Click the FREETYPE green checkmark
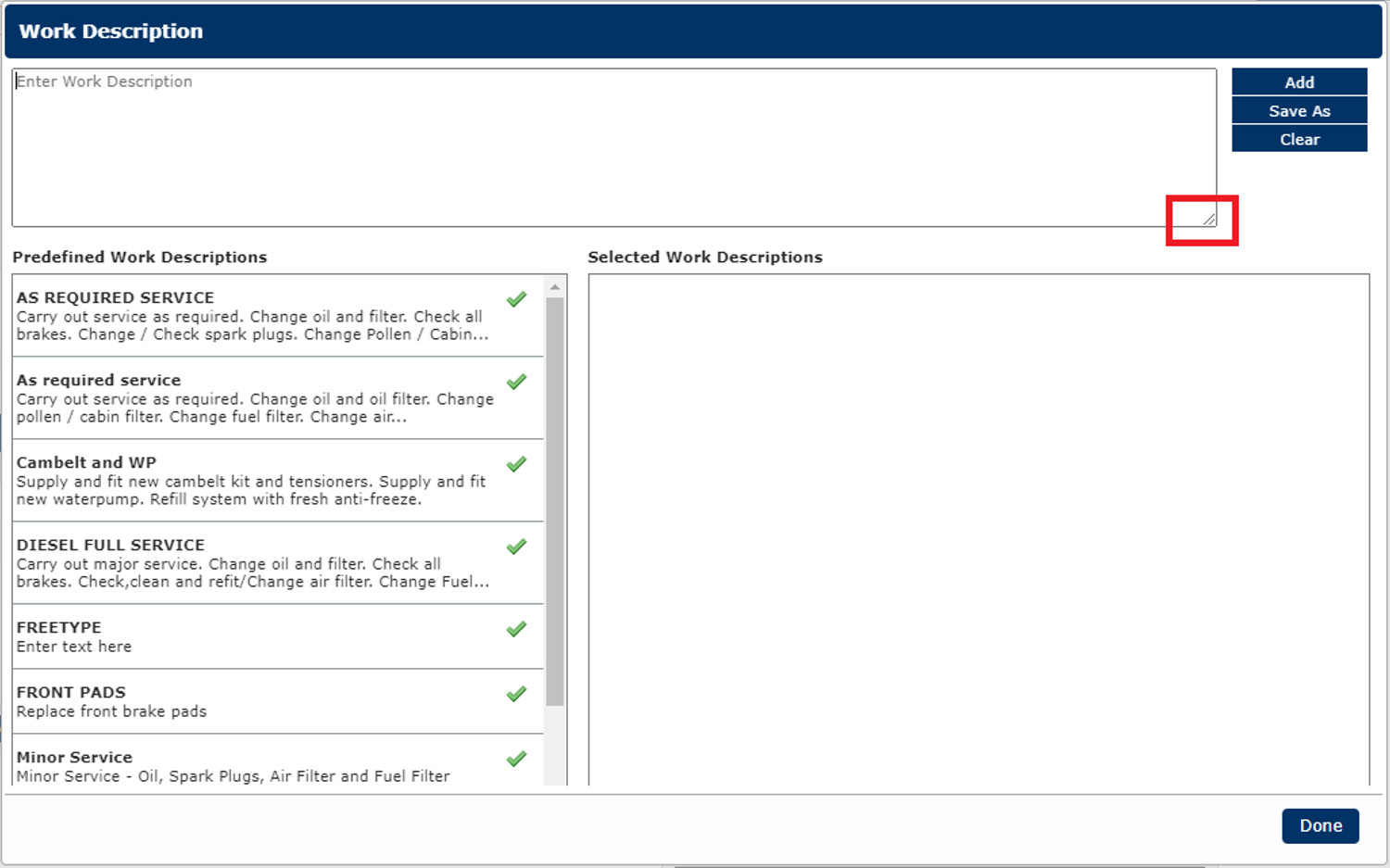 tap(516, 630)
